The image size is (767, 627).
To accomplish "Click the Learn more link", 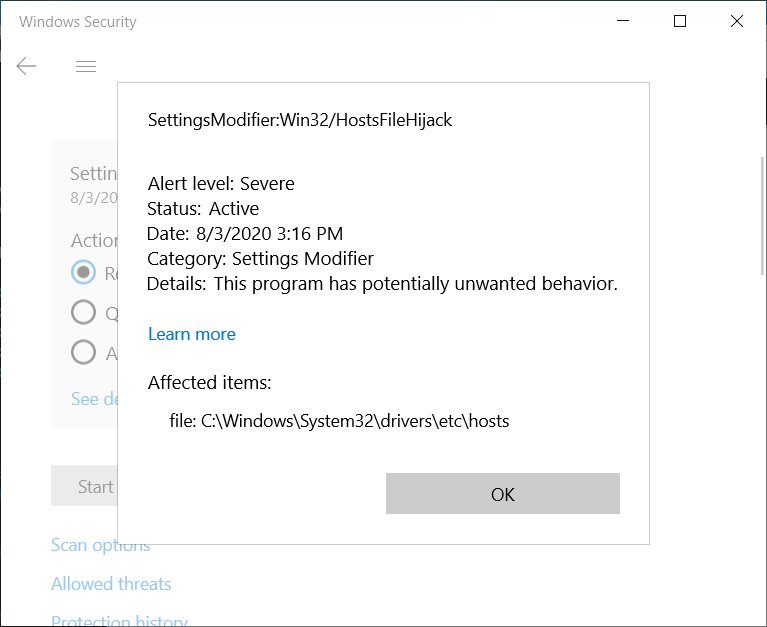I will [x=192, y=334].
